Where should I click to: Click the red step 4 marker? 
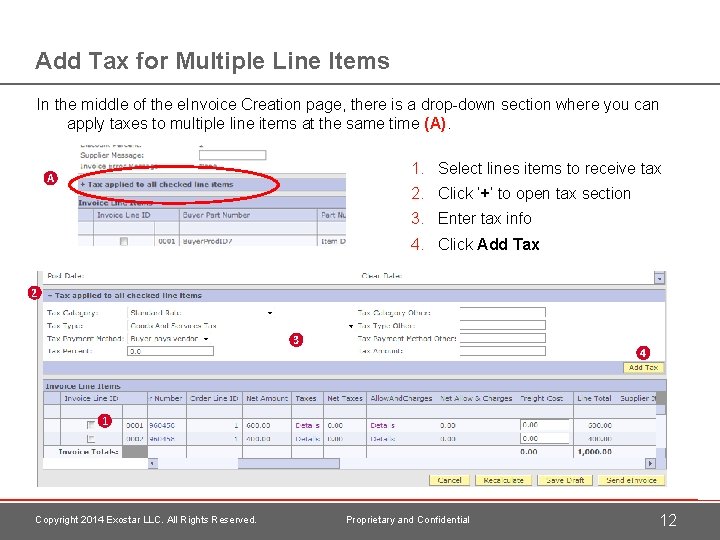point(643,353)
